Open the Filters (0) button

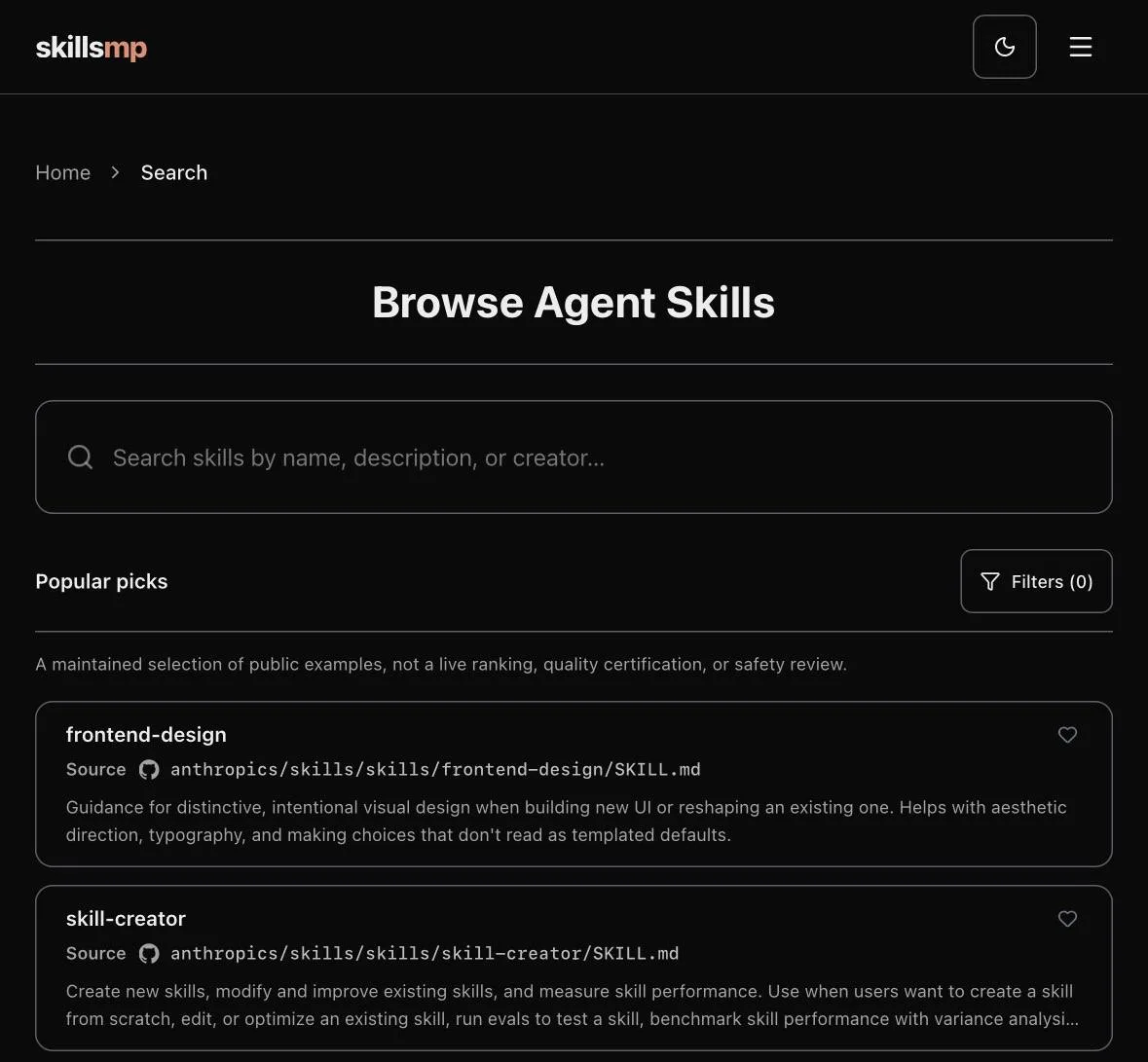(1037, 581)
